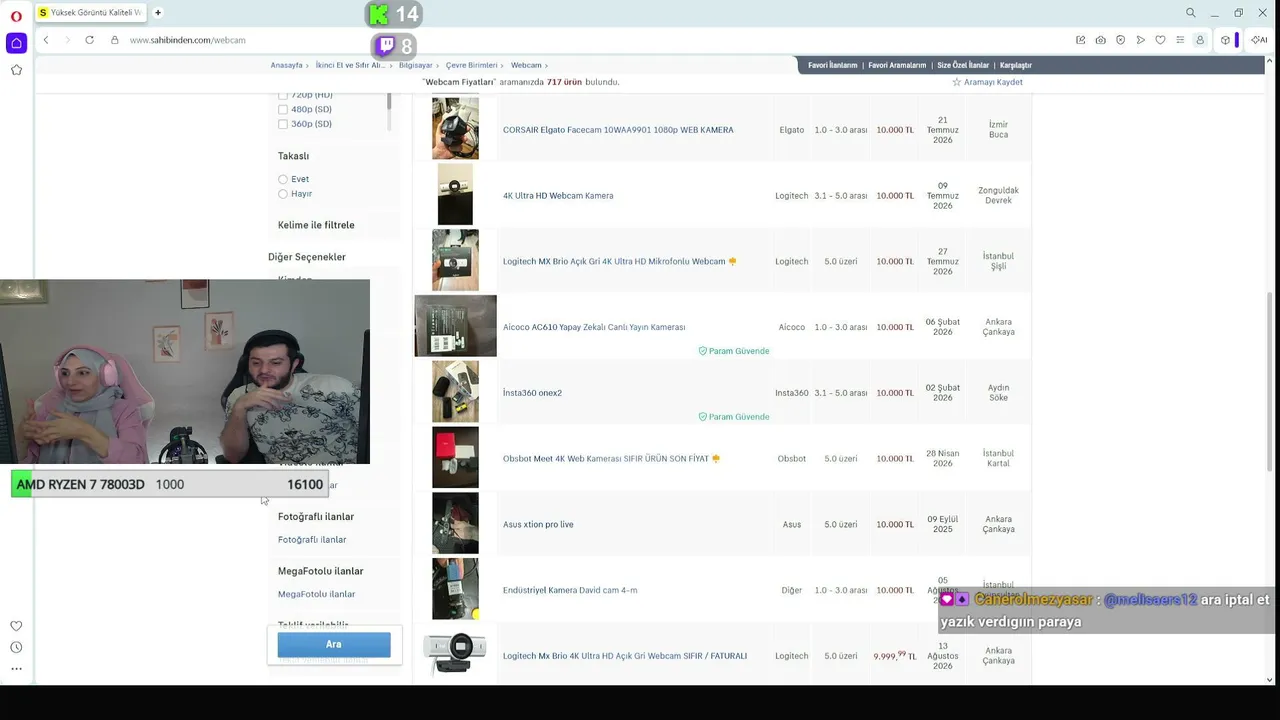Go back using the browser back arrow
This screenshot has width=1280, height=720.
[x=46, y=40]
